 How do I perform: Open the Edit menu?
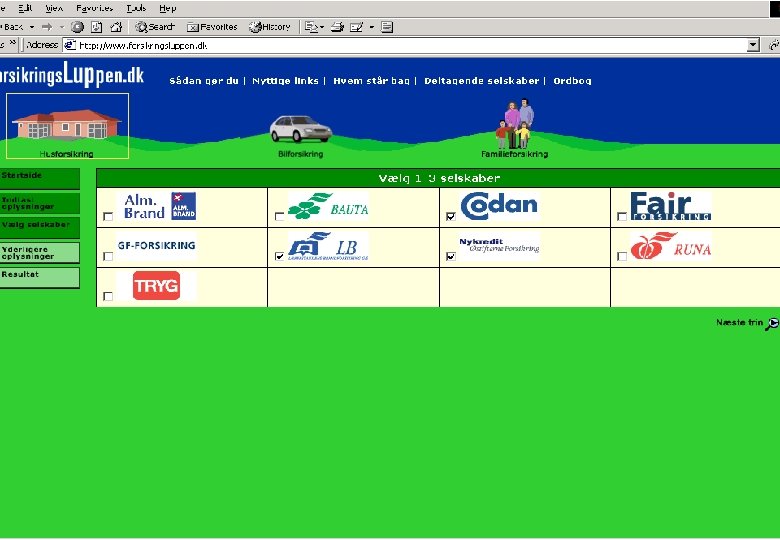(x=25, y=8)
